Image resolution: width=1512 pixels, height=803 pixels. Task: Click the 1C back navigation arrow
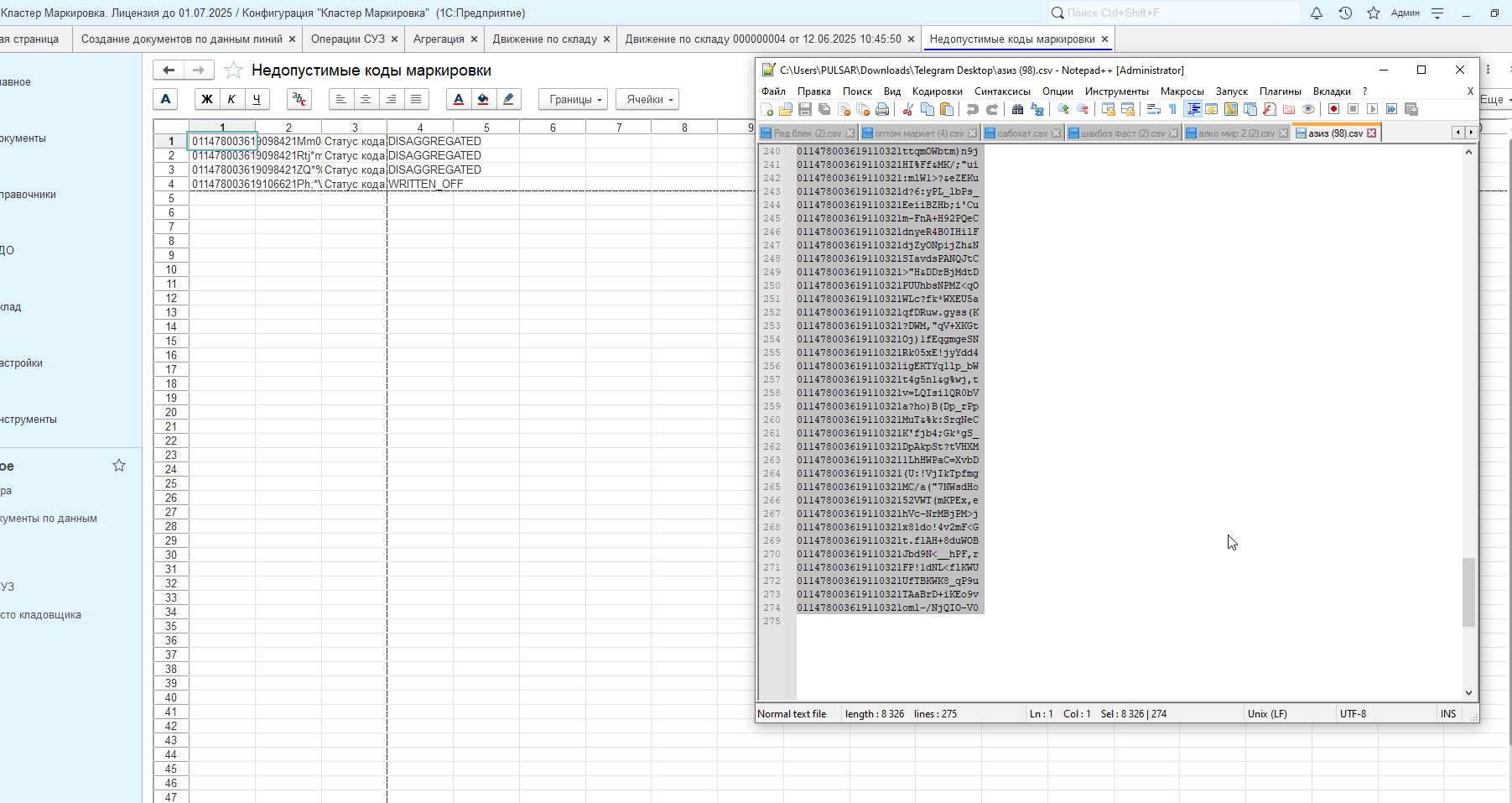coord(169,70)
